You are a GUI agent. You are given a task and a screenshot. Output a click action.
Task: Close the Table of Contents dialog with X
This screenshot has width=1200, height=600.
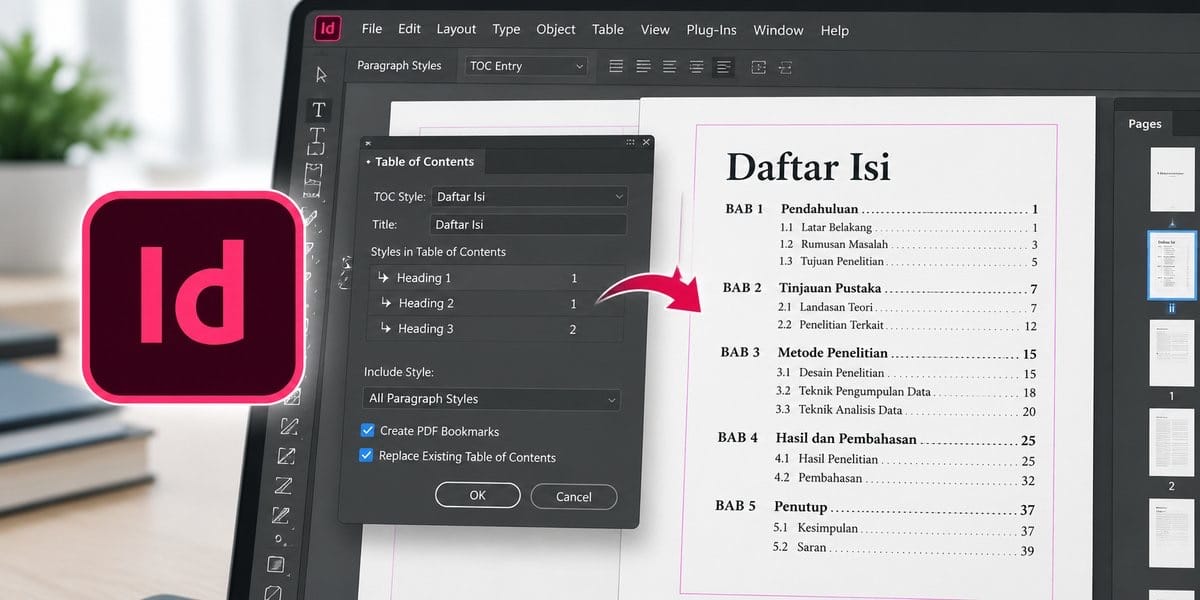pos(646,143)
